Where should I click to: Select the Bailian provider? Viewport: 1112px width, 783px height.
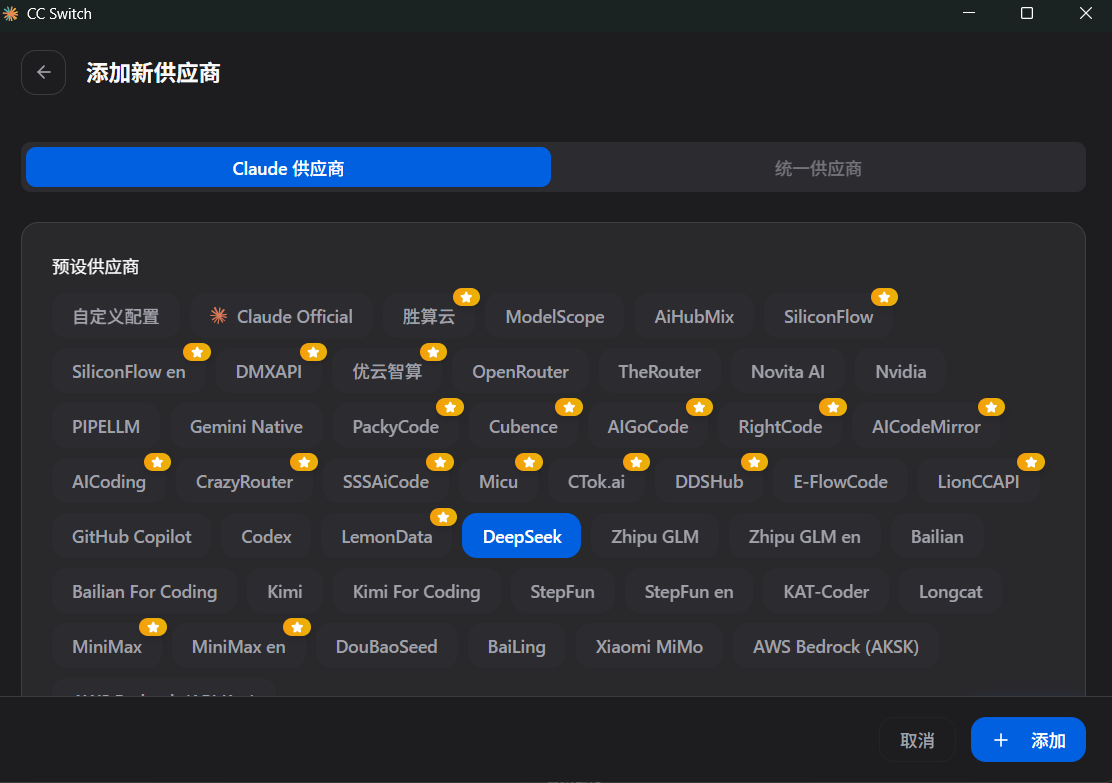tap(937, 536)
